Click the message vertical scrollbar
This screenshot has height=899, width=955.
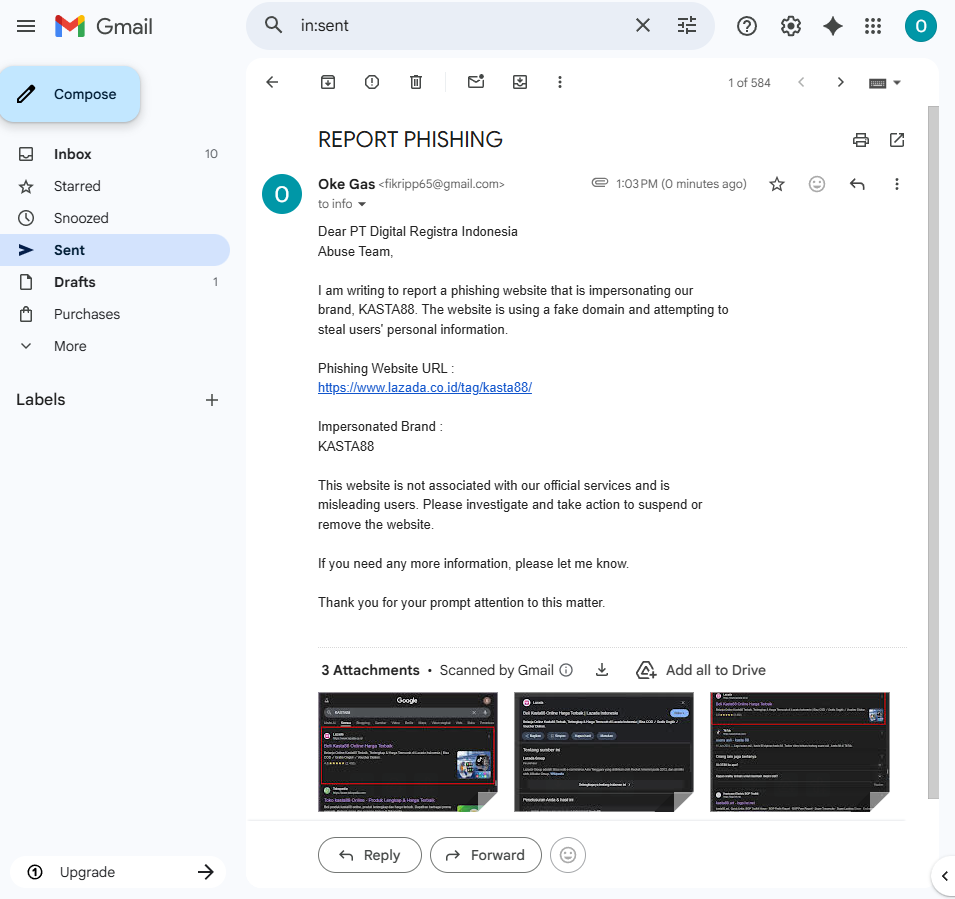pyautogui.click(x=933, y=451)
